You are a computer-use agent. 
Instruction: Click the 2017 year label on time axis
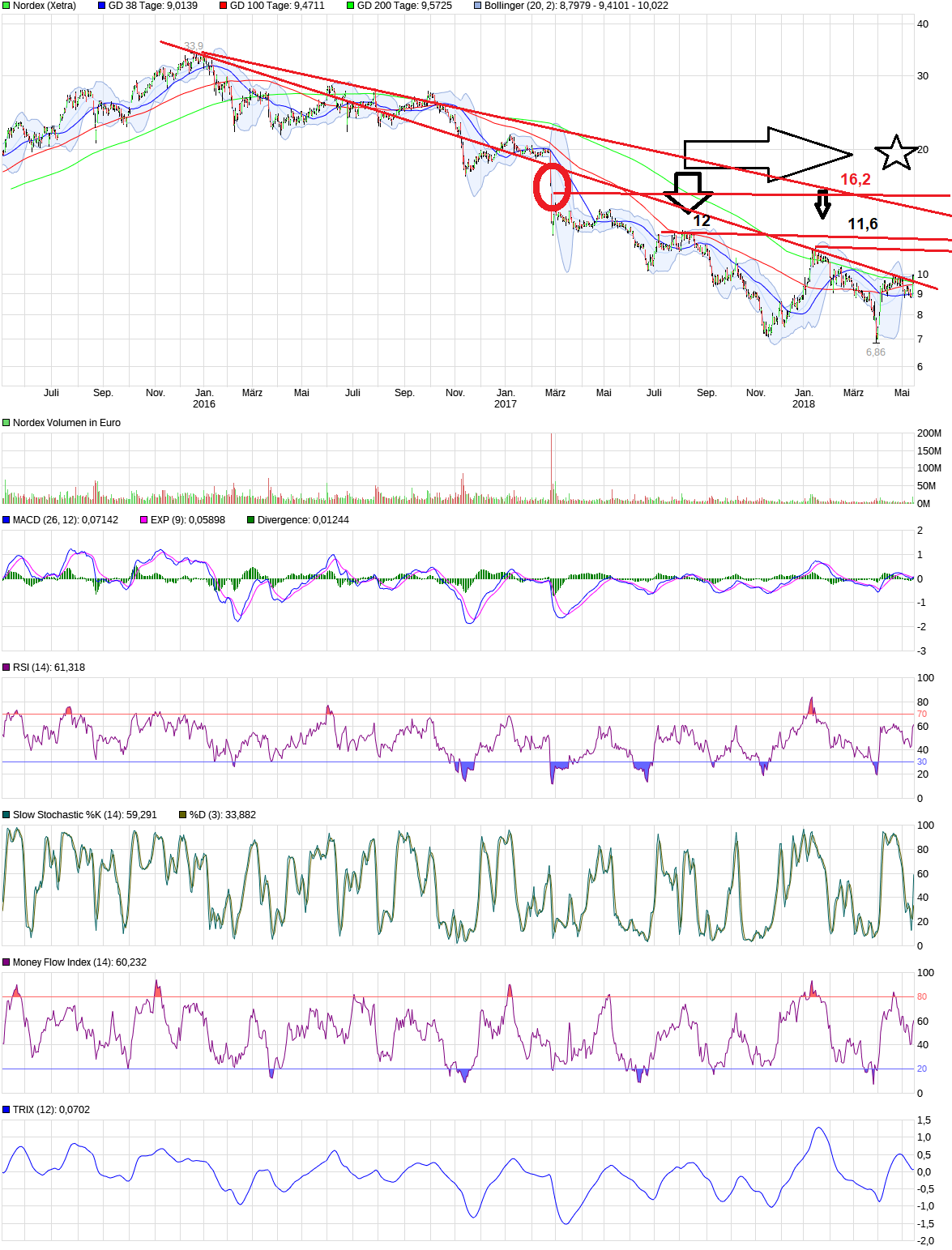[x=506, y=404]
